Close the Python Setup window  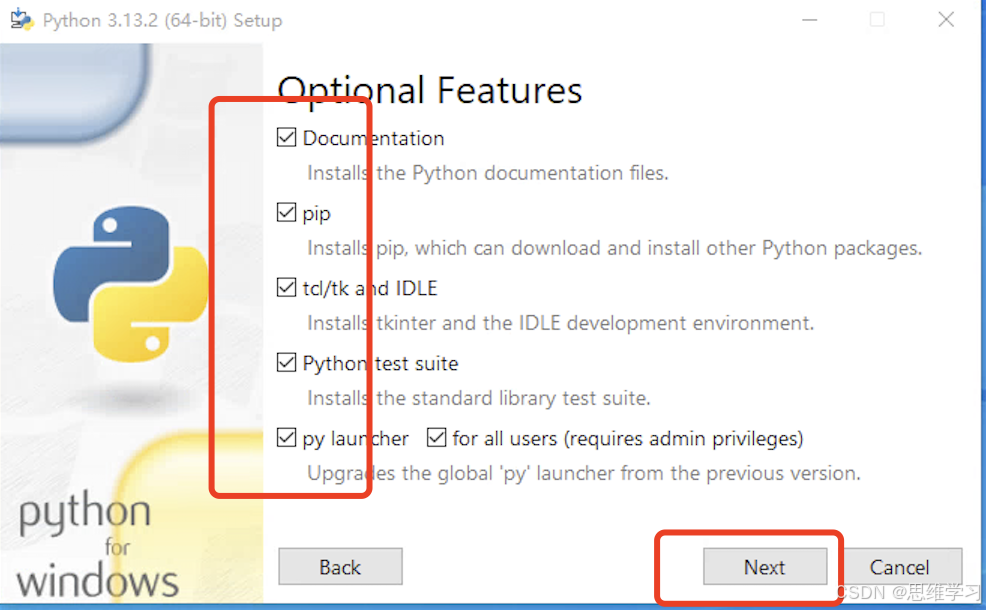946,20
